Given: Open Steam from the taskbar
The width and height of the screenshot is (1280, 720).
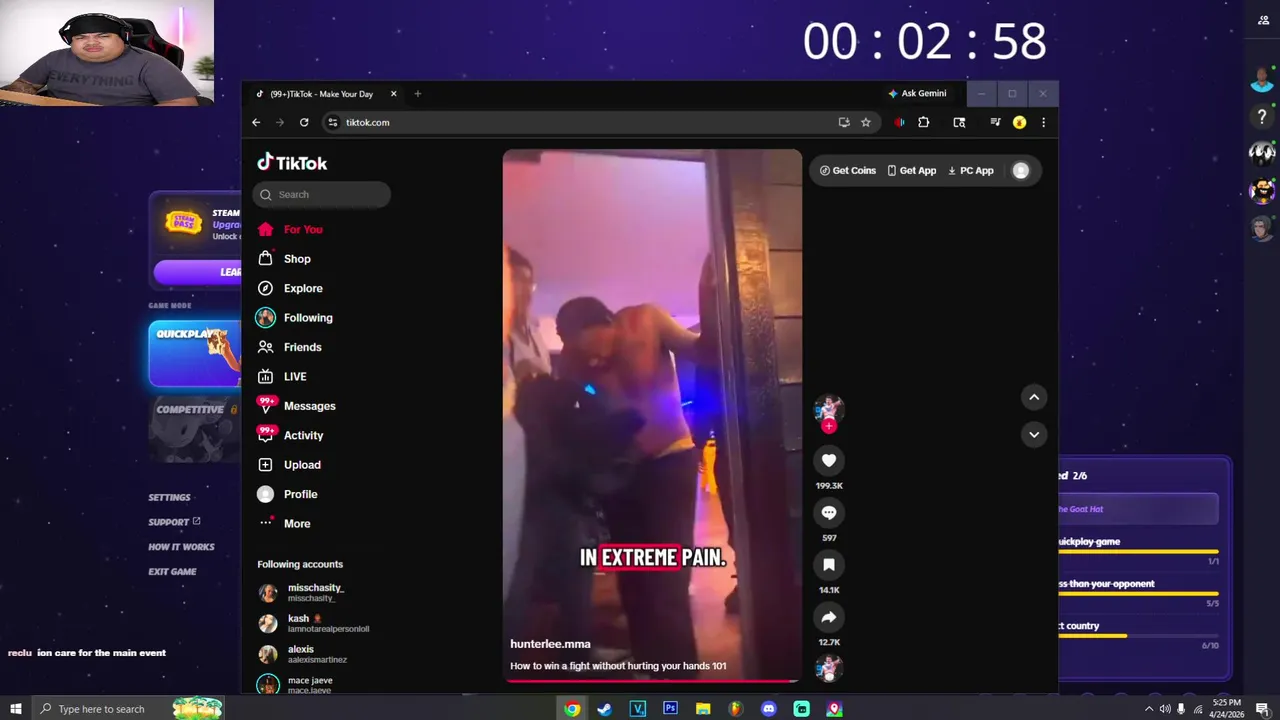Looking at the screenshot, I should [x=604, y=709].
